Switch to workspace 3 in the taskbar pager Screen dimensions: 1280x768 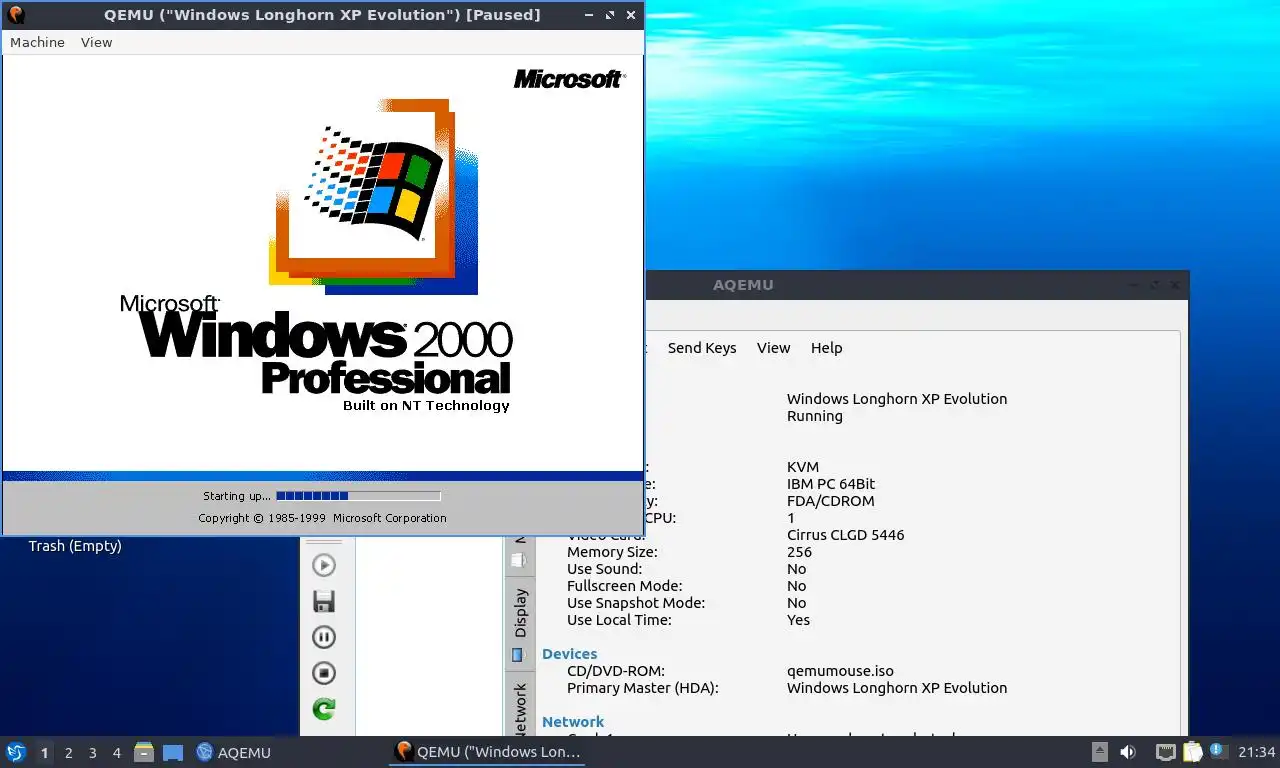[92, 753]
